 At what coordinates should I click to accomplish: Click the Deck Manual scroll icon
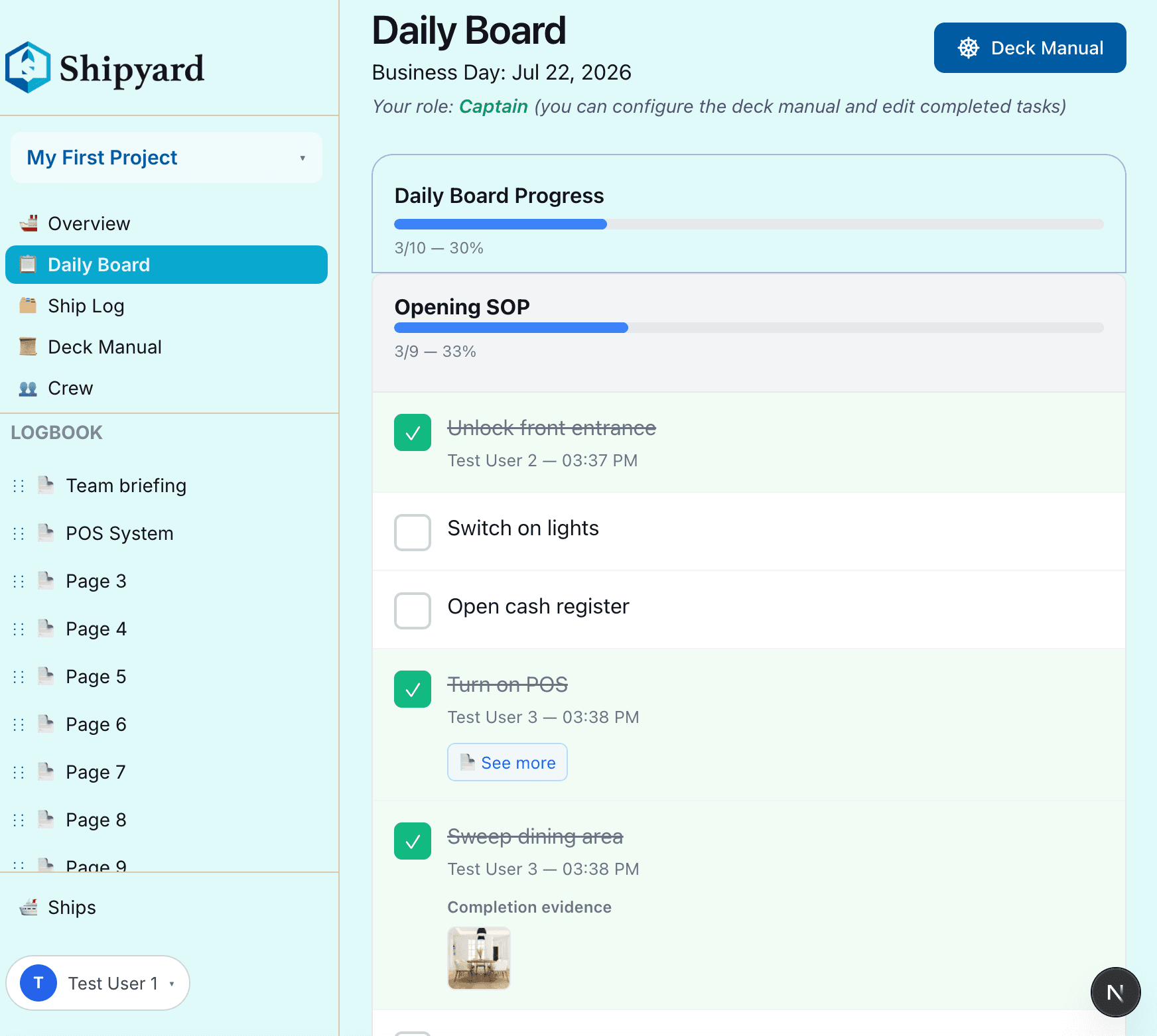click(28, 347)
